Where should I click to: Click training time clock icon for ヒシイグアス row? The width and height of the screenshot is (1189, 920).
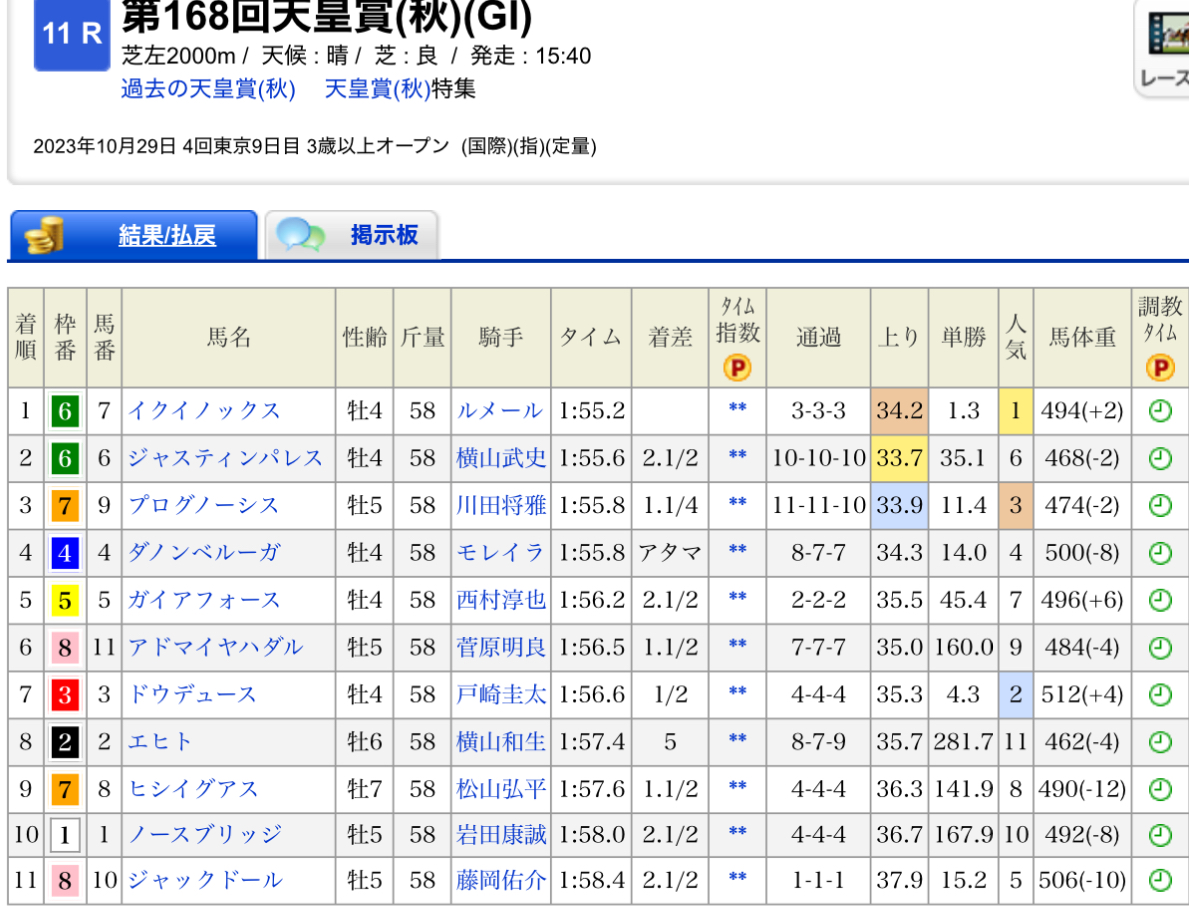pos(1160,789)
